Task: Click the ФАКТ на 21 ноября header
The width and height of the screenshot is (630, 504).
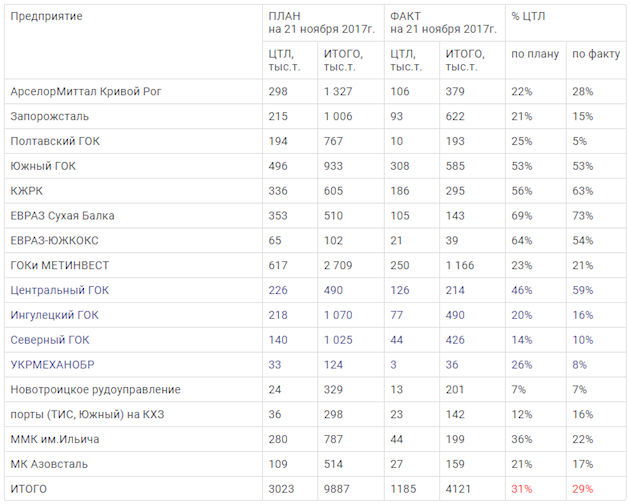Action: pos(441,23)
